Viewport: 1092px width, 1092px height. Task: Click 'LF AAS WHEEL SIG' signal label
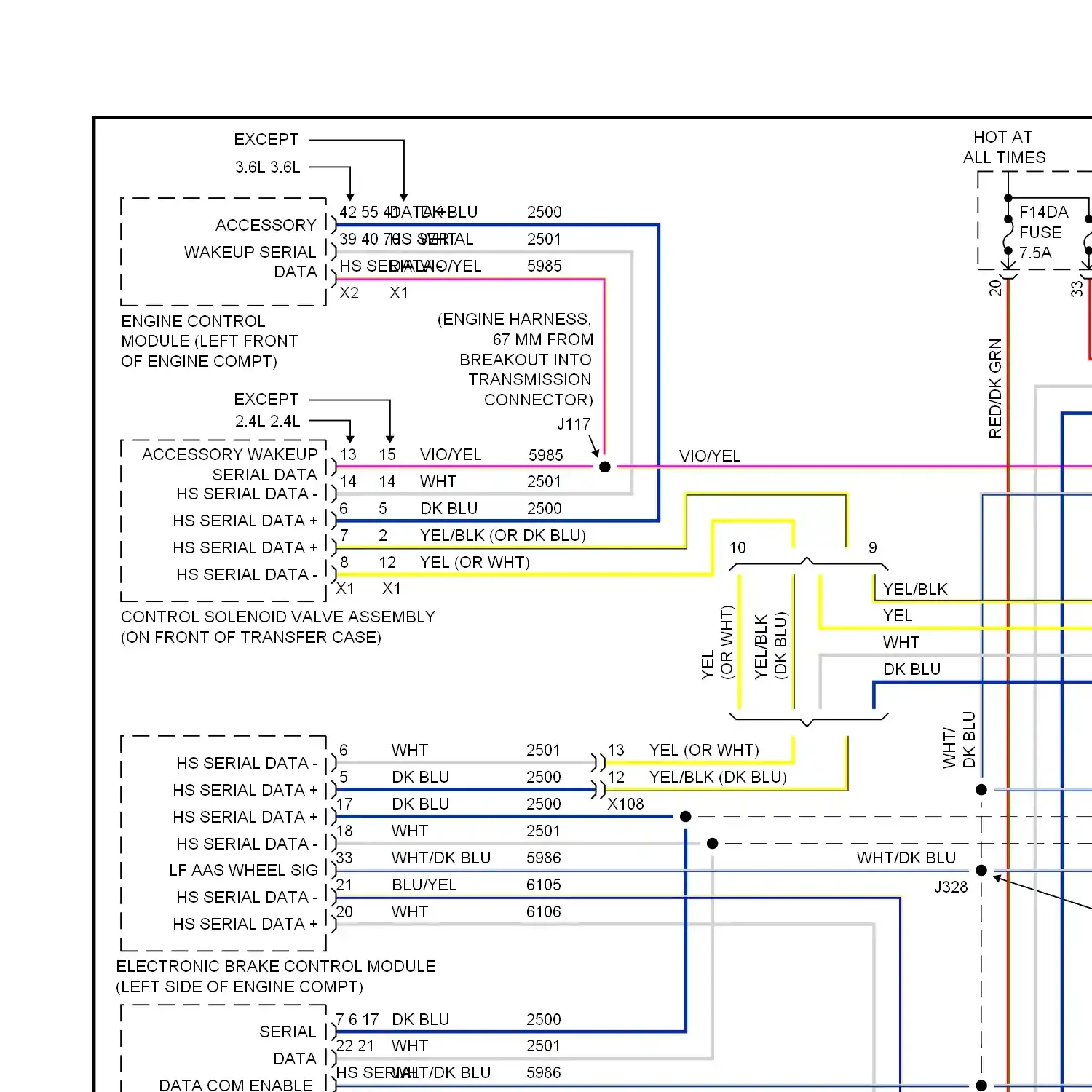pyautogui.click(x=243, y=870)
